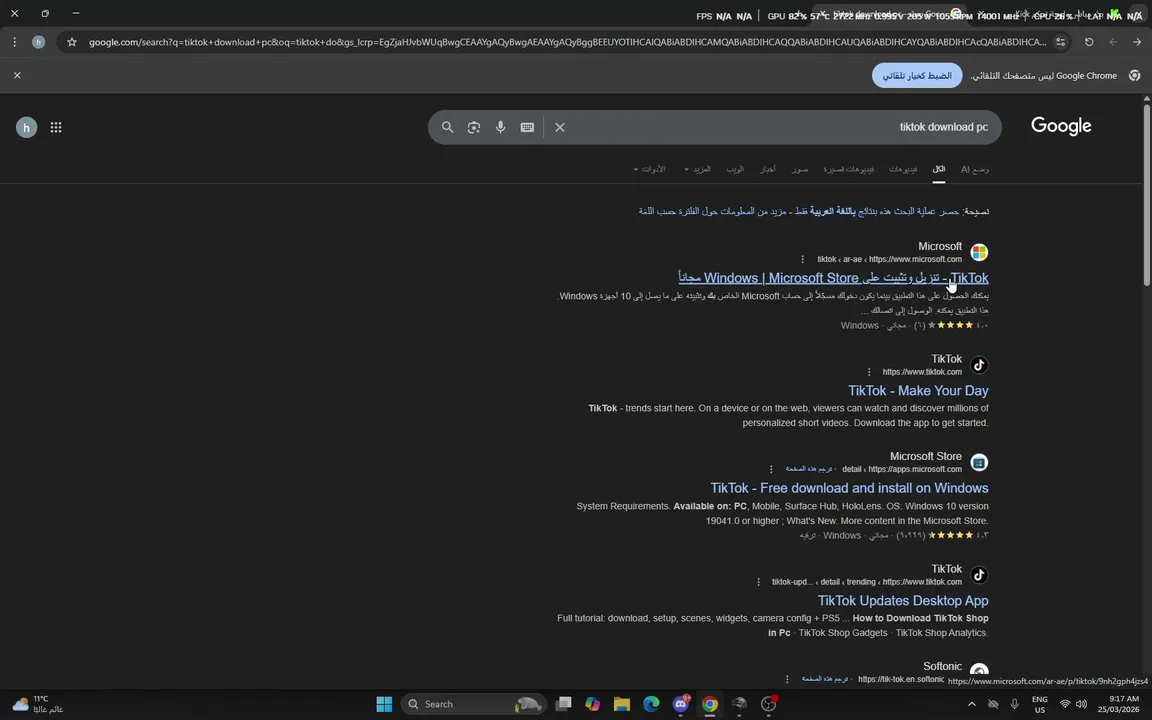Open the Google apps grid

pos(56,127)
